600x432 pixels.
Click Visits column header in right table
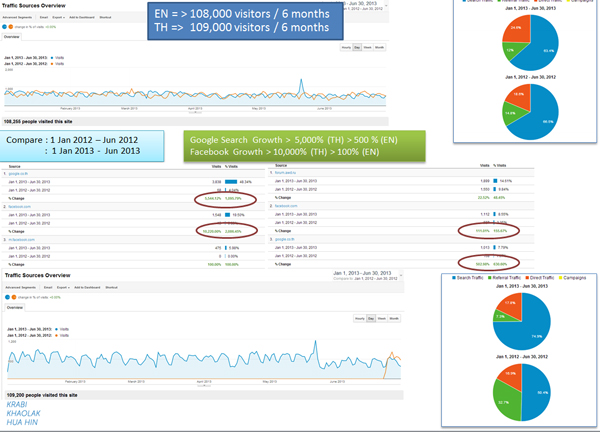[484, 166]
